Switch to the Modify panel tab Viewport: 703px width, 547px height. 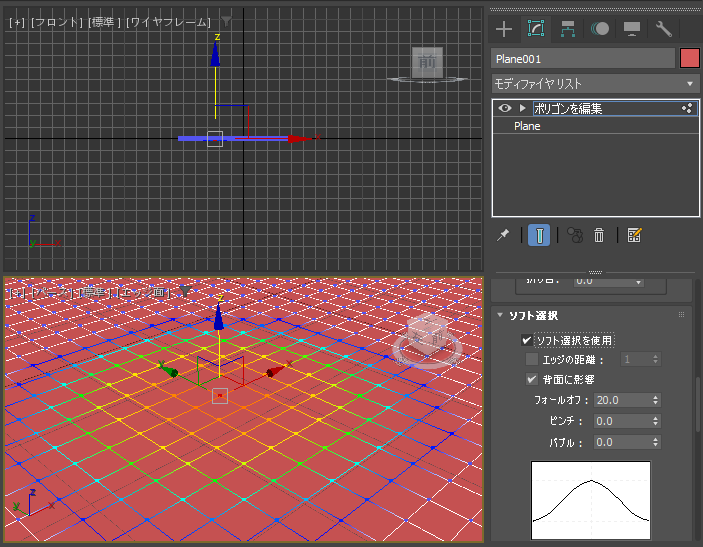pyautogui.click(x=536, y=29)
